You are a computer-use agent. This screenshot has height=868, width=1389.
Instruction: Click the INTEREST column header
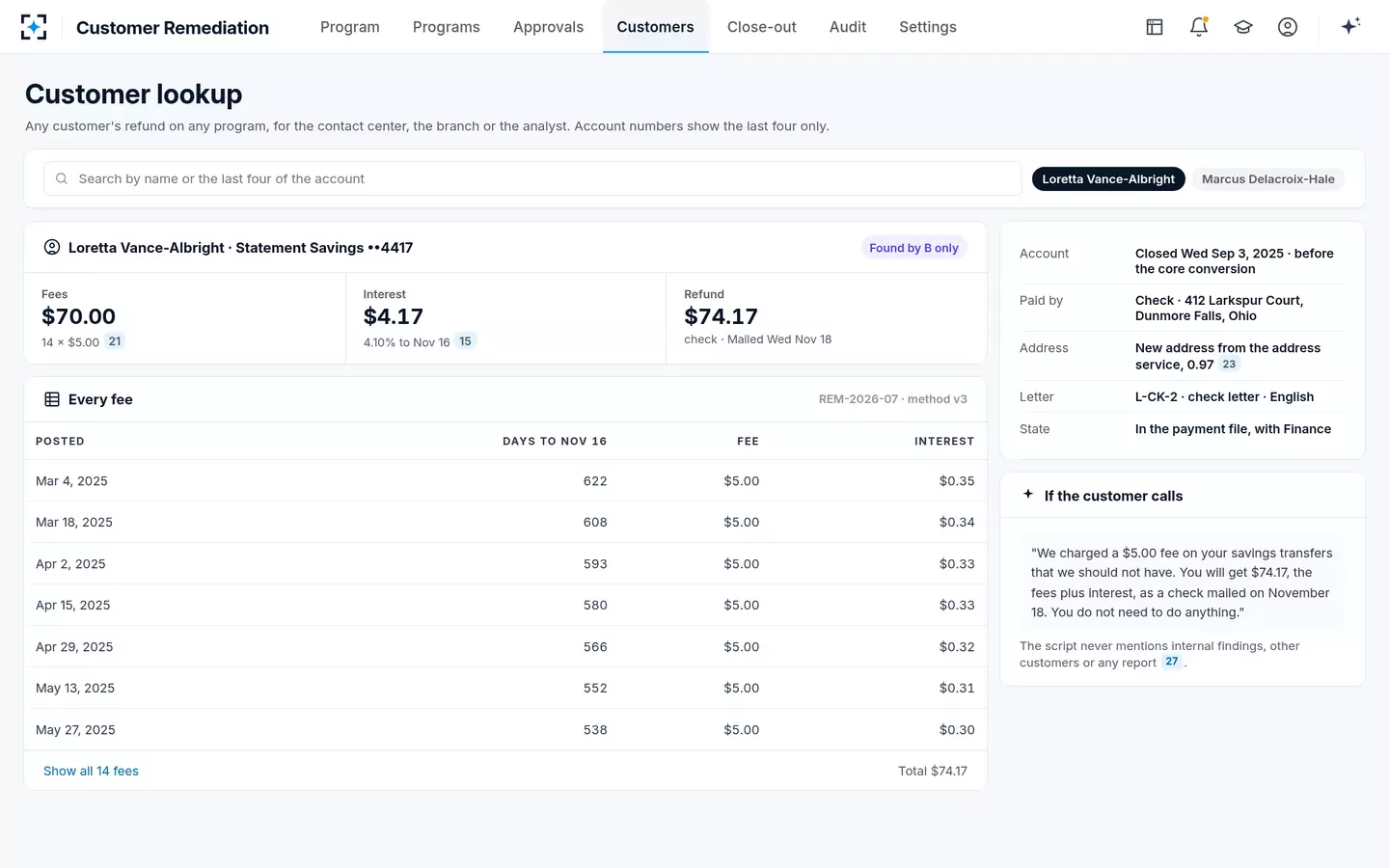944,441
